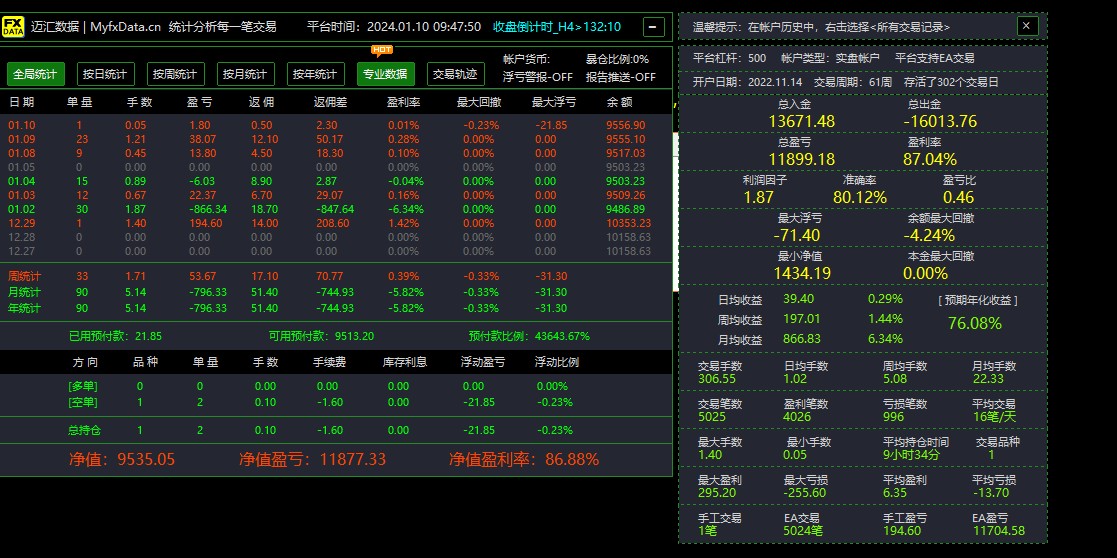Select the 12.29 date row
Image resolution: width=1117 pixels, height=558 pixels.
336,223
